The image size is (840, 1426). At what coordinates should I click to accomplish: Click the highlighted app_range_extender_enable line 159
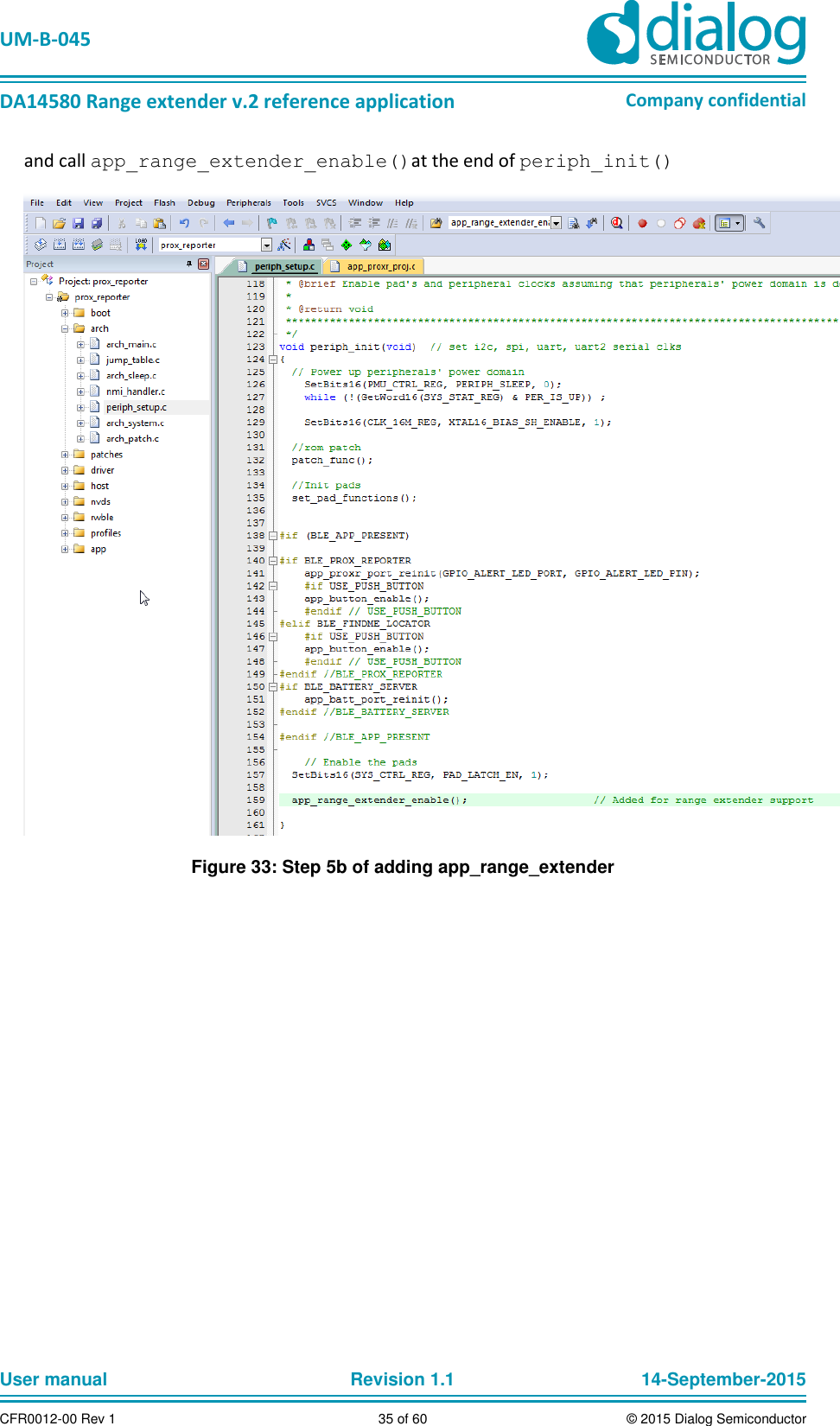tap(559, 800)
